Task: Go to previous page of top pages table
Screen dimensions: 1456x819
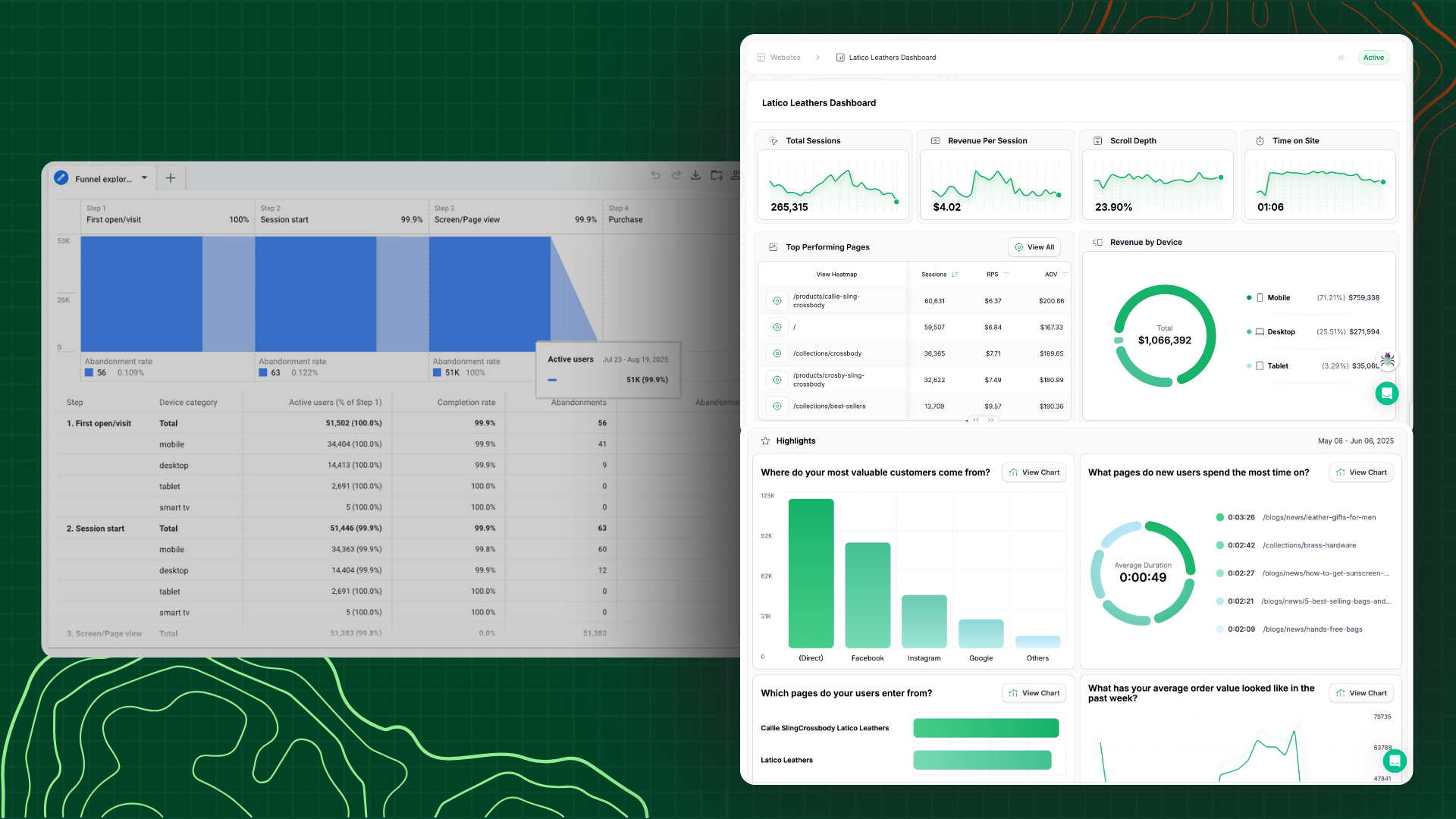Action: [x=976, y=419]
